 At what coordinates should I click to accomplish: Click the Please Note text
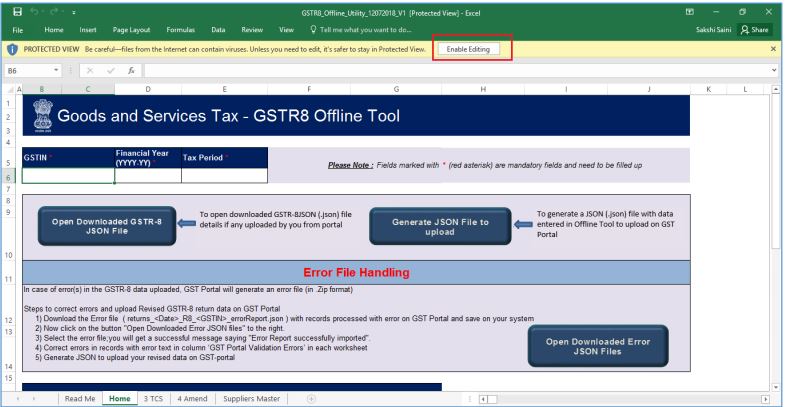click(x=351, y=165)
